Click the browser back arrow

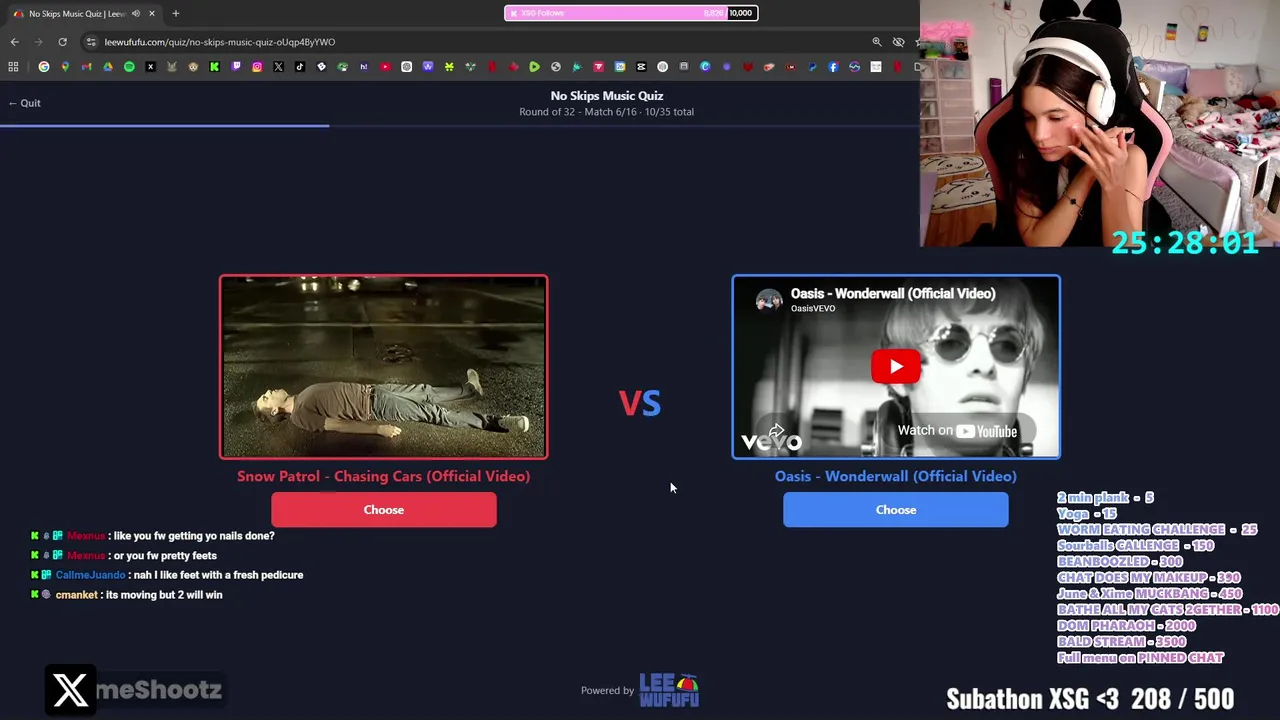click(x=14, y=42)
